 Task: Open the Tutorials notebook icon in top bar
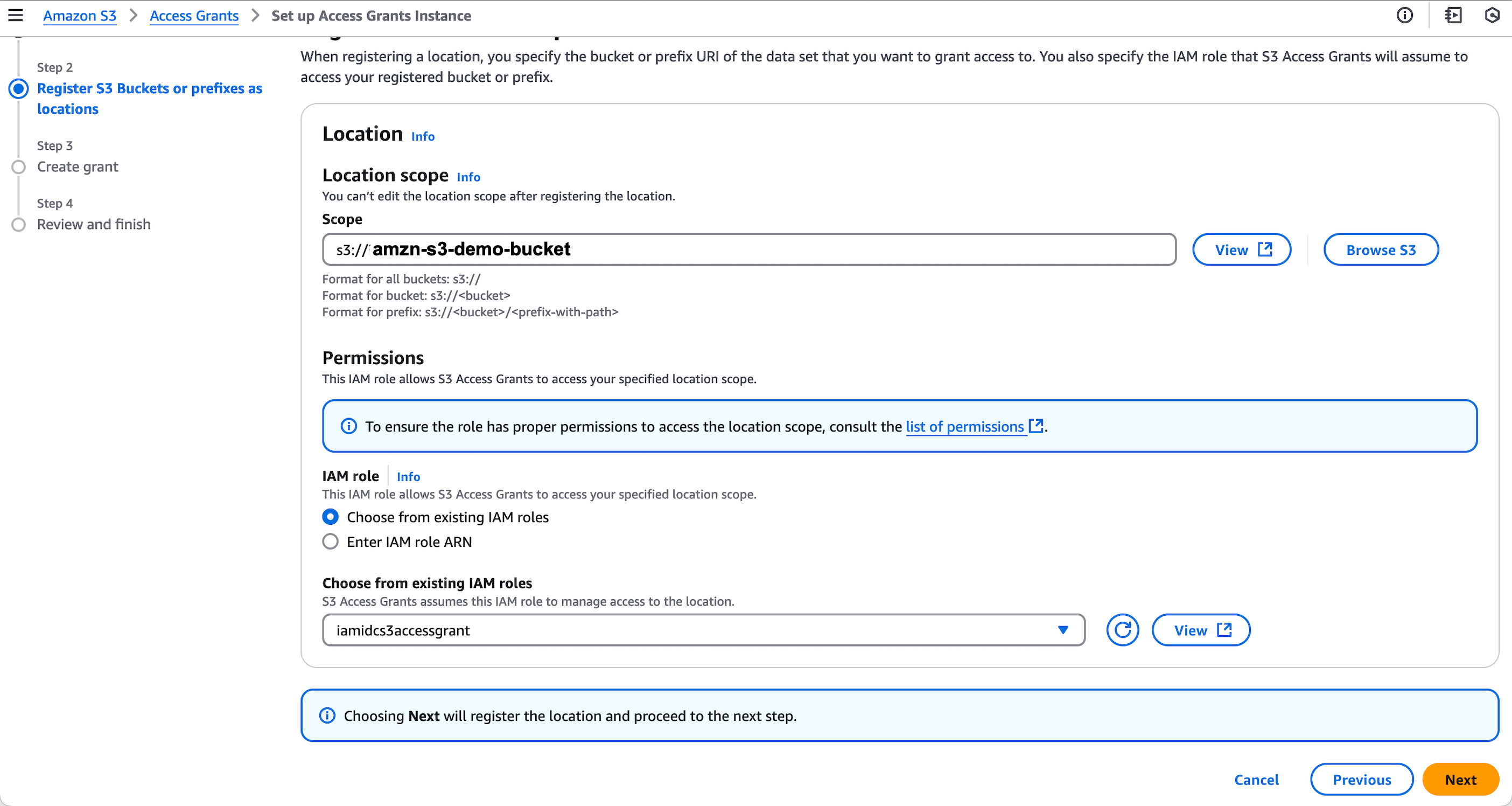click(1453, 15)
